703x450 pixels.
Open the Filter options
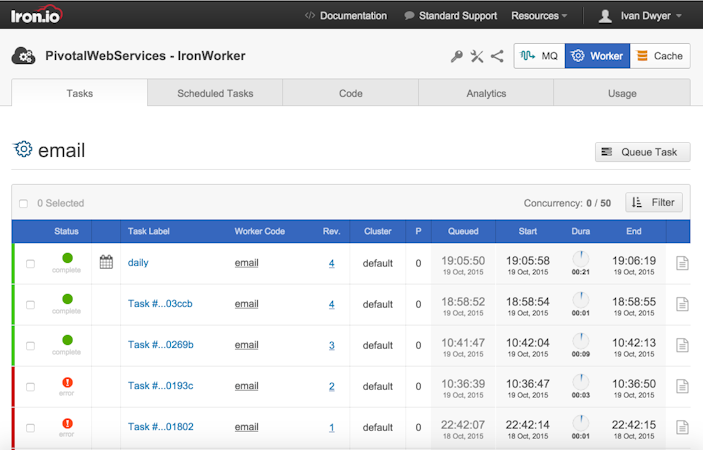click(x=654, y=203)
